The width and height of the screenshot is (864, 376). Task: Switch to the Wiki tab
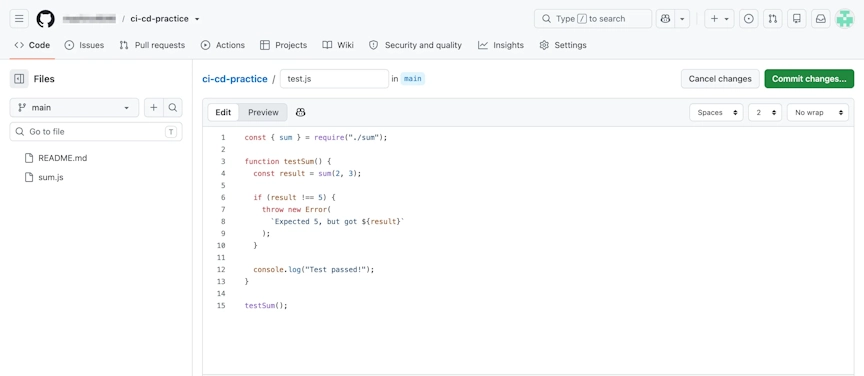[338, 45]
